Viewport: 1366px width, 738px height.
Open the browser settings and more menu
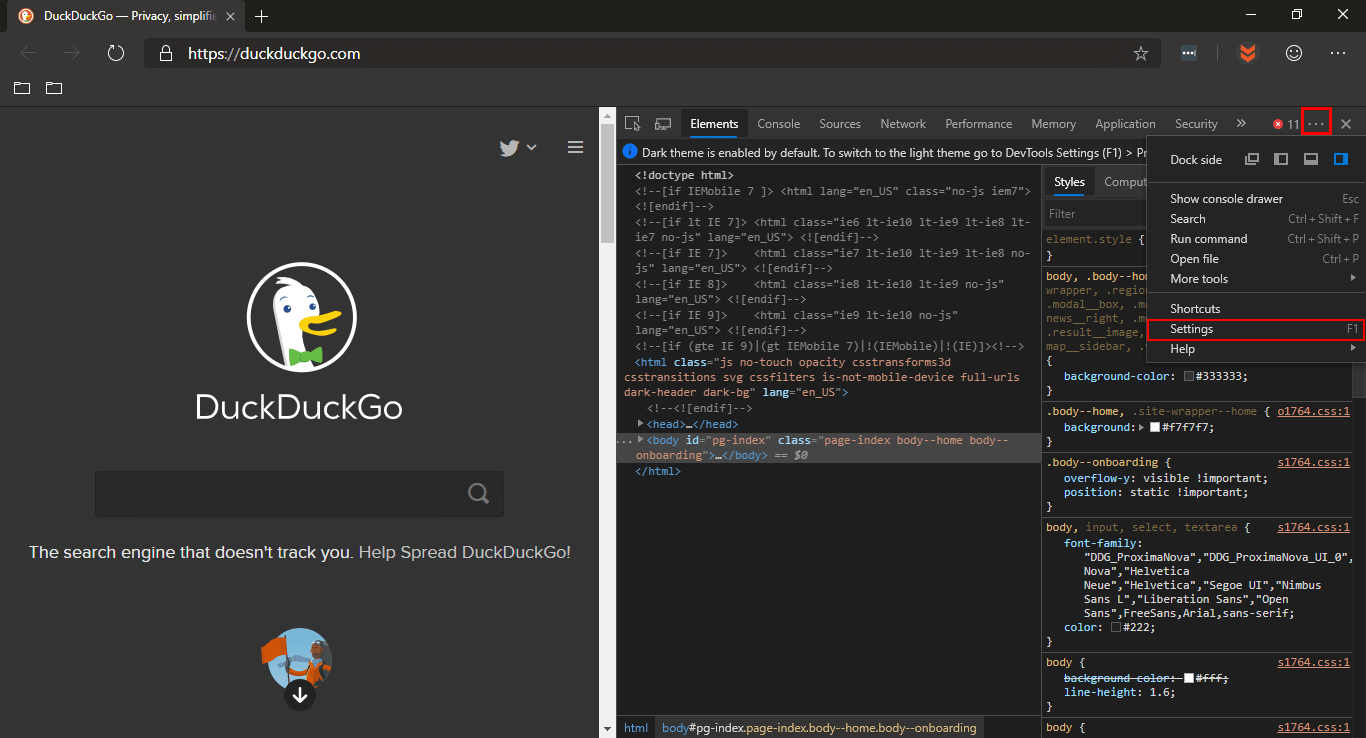(1338, 53)
